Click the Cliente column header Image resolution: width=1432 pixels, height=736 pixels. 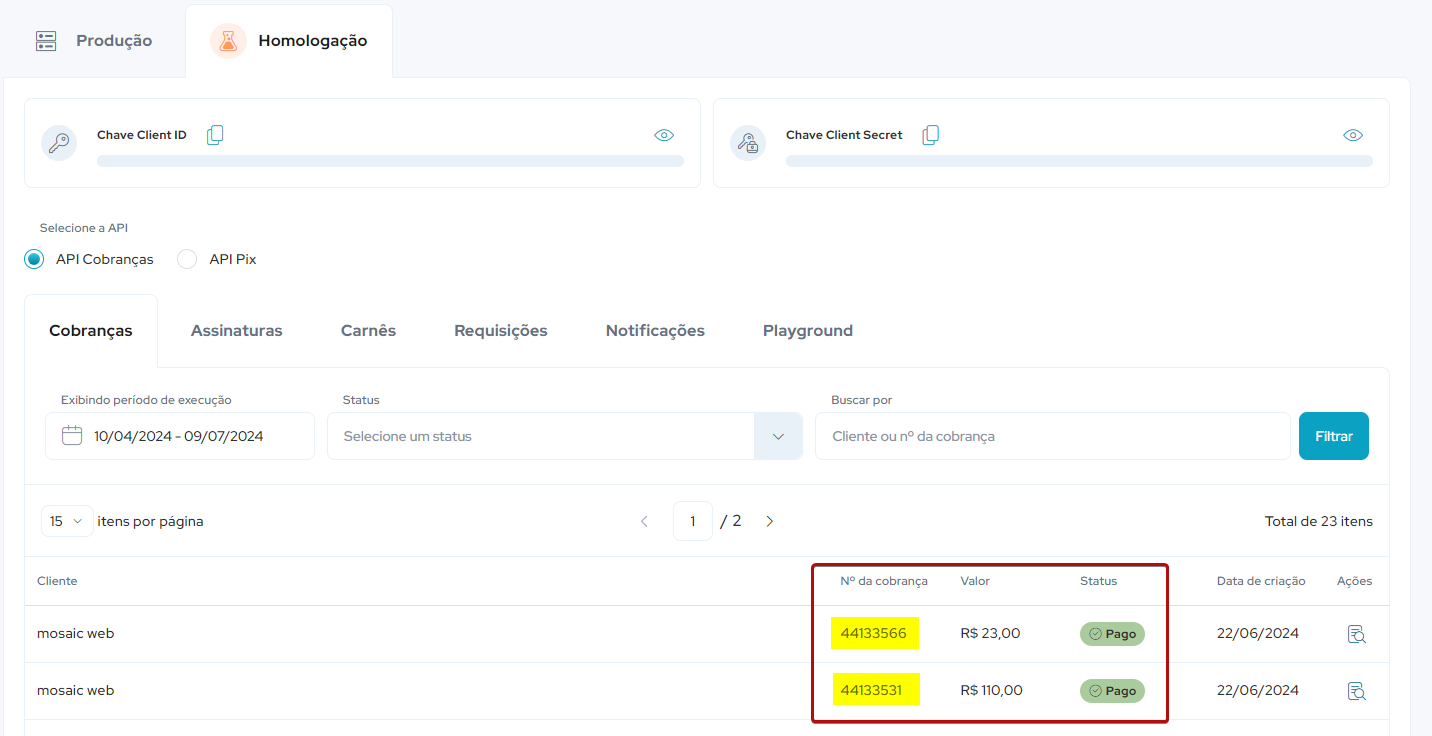pos(57,581)
